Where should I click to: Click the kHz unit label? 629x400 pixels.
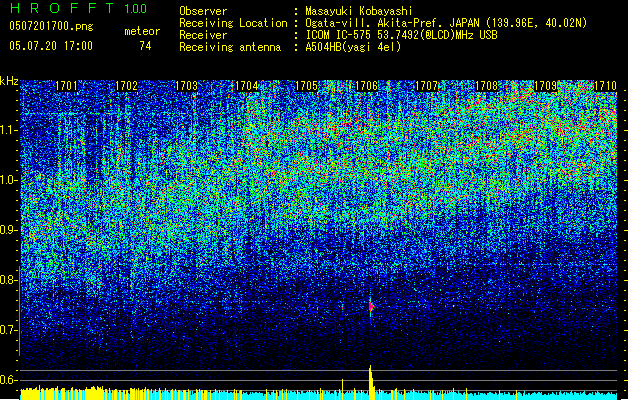tap(9, 81)
